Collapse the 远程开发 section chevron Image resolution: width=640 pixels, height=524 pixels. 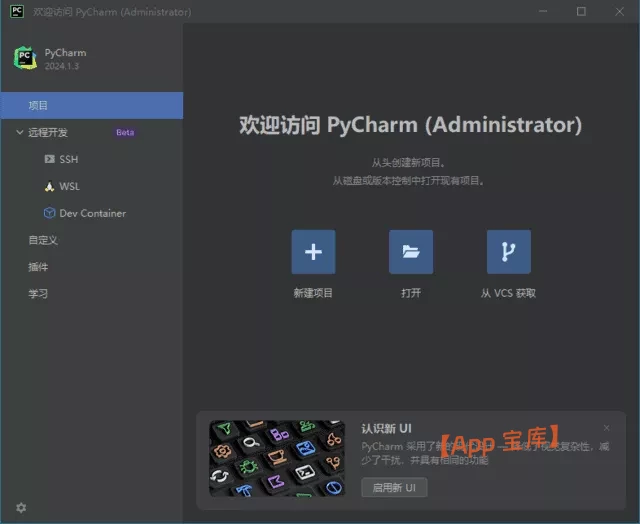[x=19, y=132]
